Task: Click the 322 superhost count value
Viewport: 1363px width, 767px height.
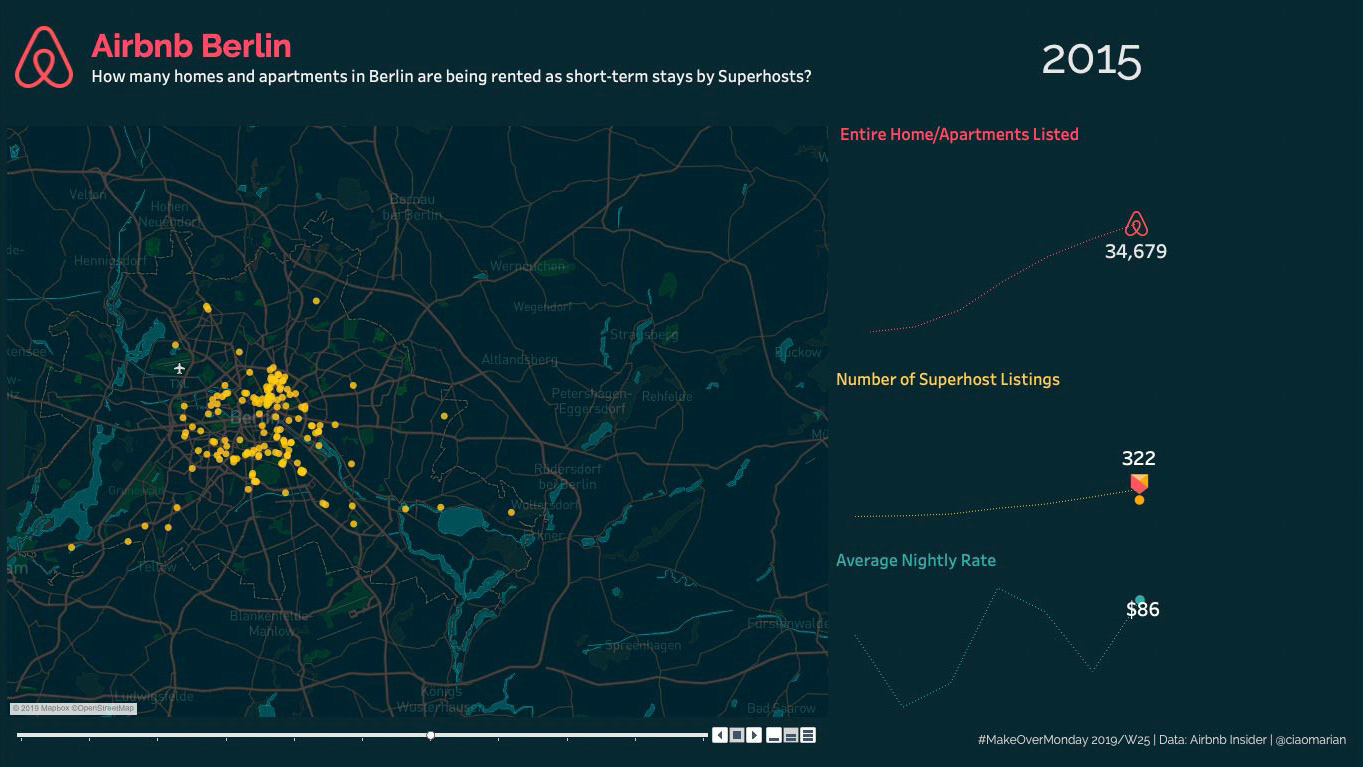Action: 1138,459
